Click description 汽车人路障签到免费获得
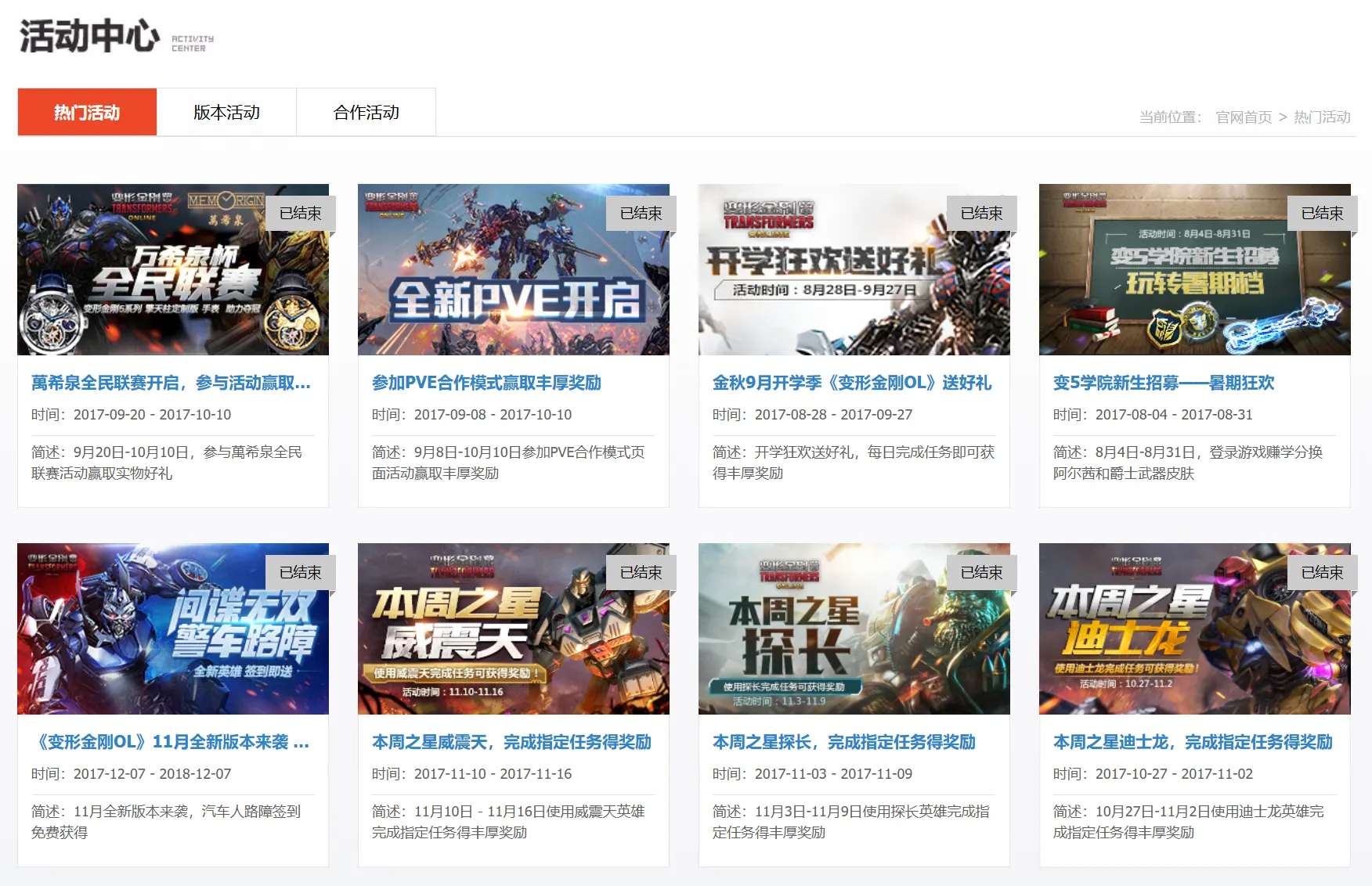This screenshot has height=886, width=1372. (x=166, y=822)
